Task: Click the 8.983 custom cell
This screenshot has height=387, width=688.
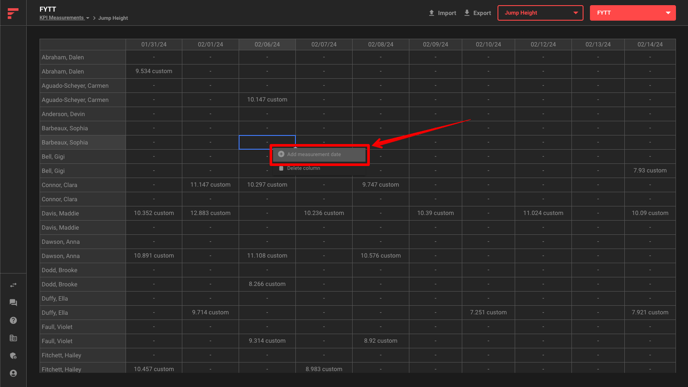Action: point(324,369)
